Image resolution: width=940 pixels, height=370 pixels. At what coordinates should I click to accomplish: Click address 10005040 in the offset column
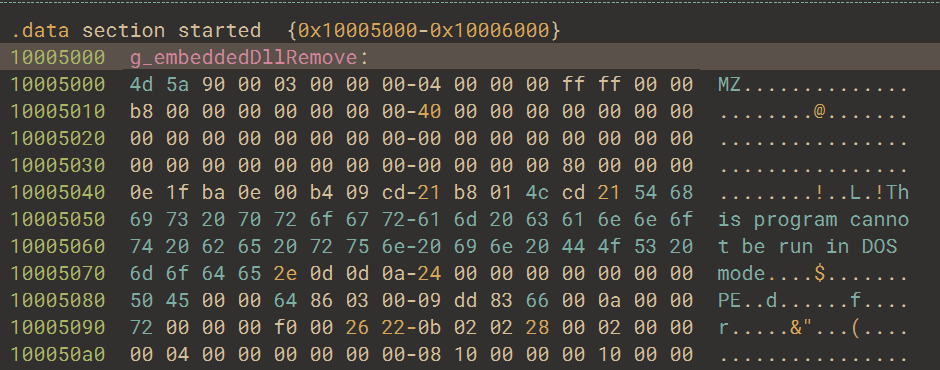58,192
